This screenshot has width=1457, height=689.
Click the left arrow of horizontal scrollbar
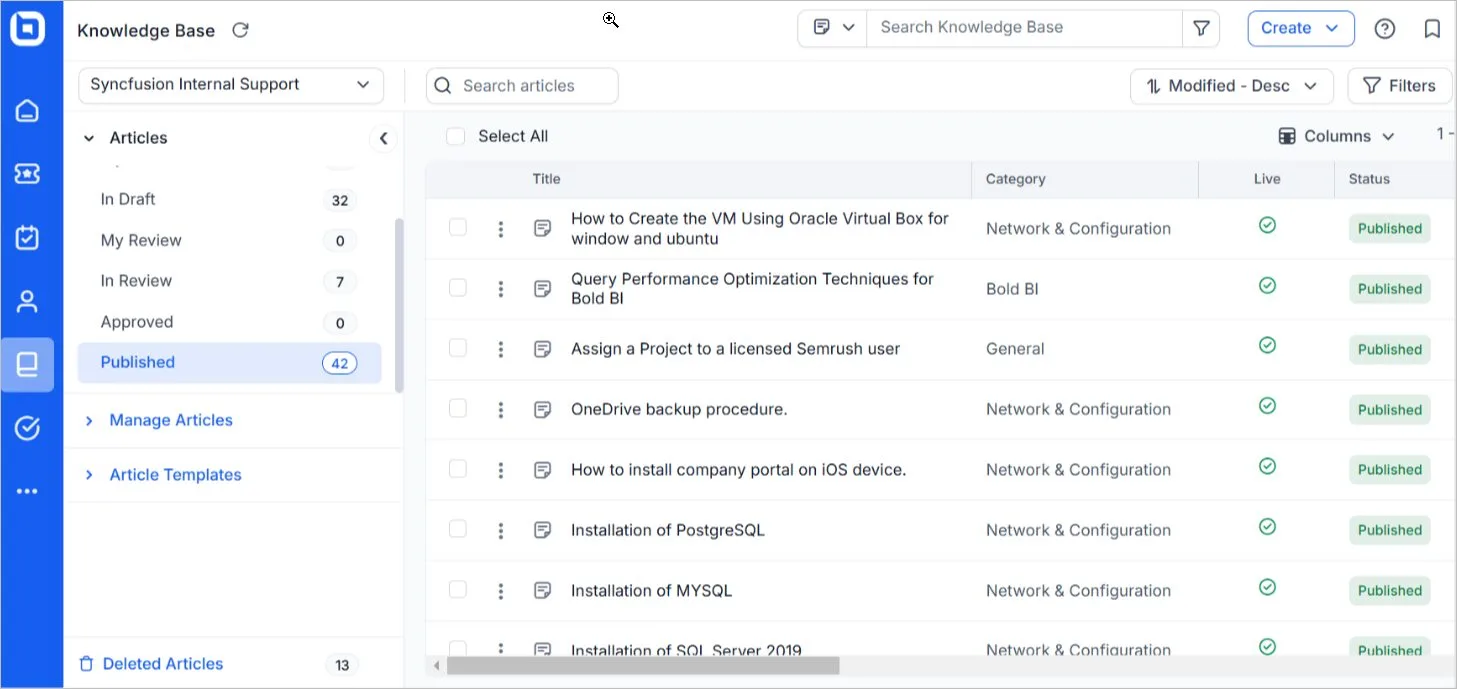(x=435, y=665)
